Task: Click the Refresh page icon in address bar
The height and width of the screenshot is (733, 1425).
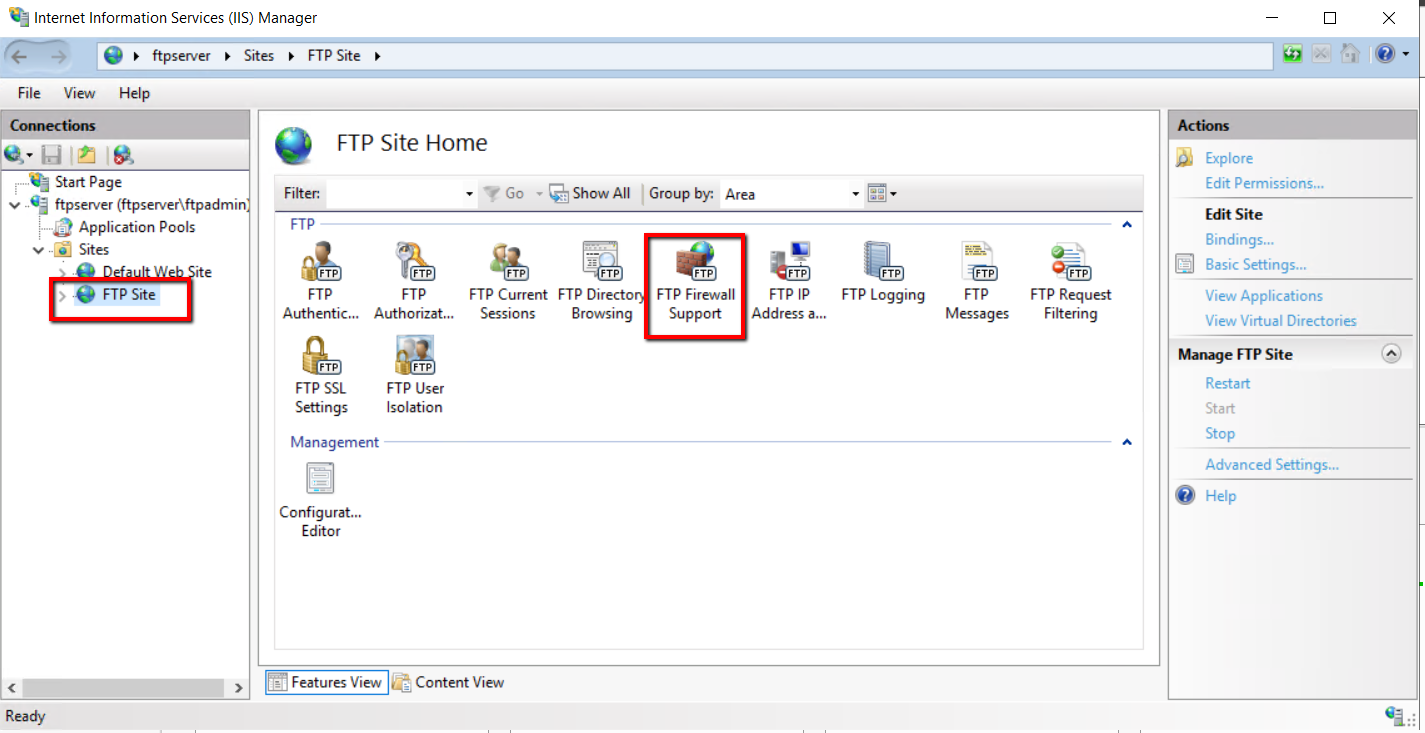Action: [x=1293, y=54]
